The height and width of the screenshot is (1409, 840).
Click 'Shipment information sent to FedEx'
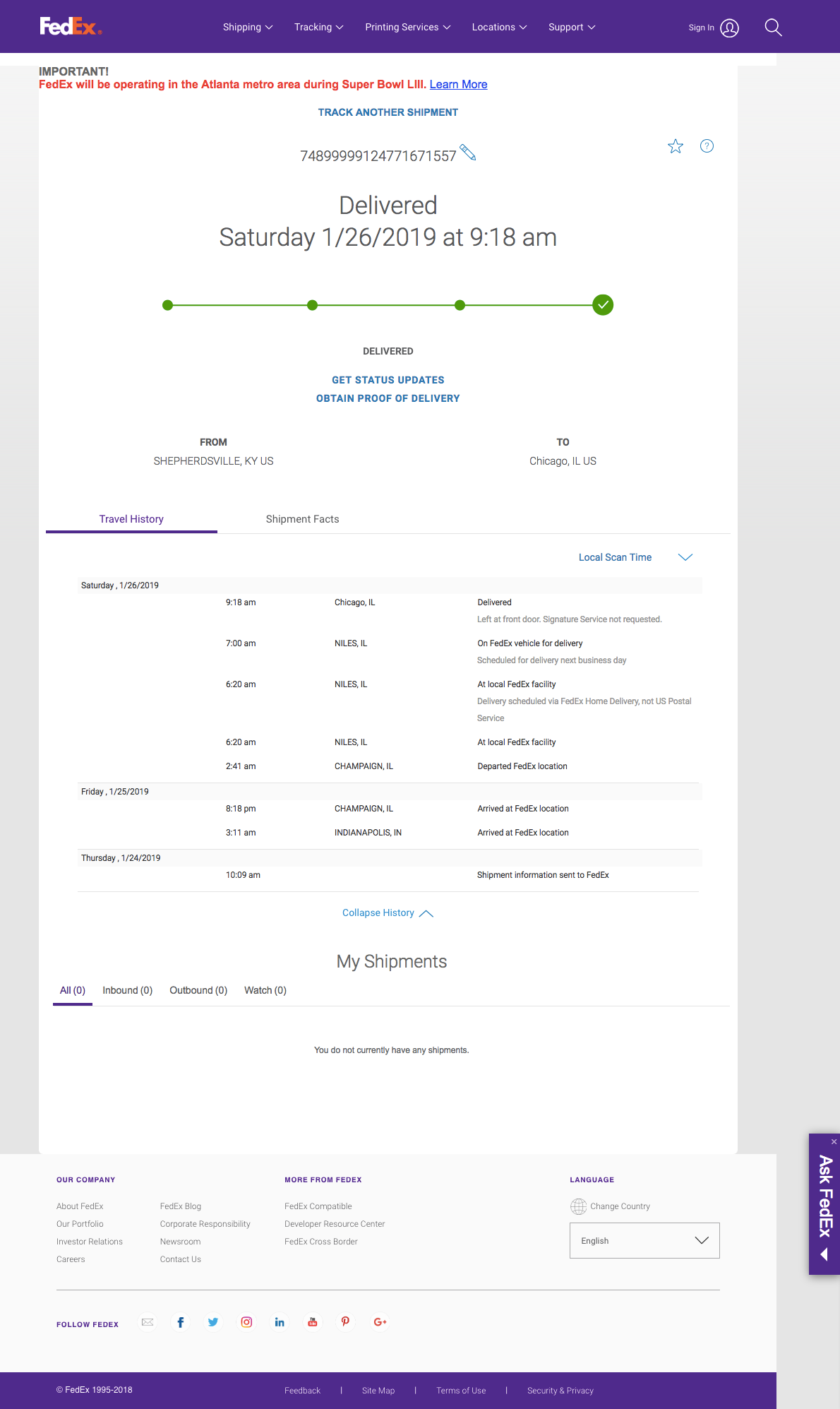coord(543,875)
